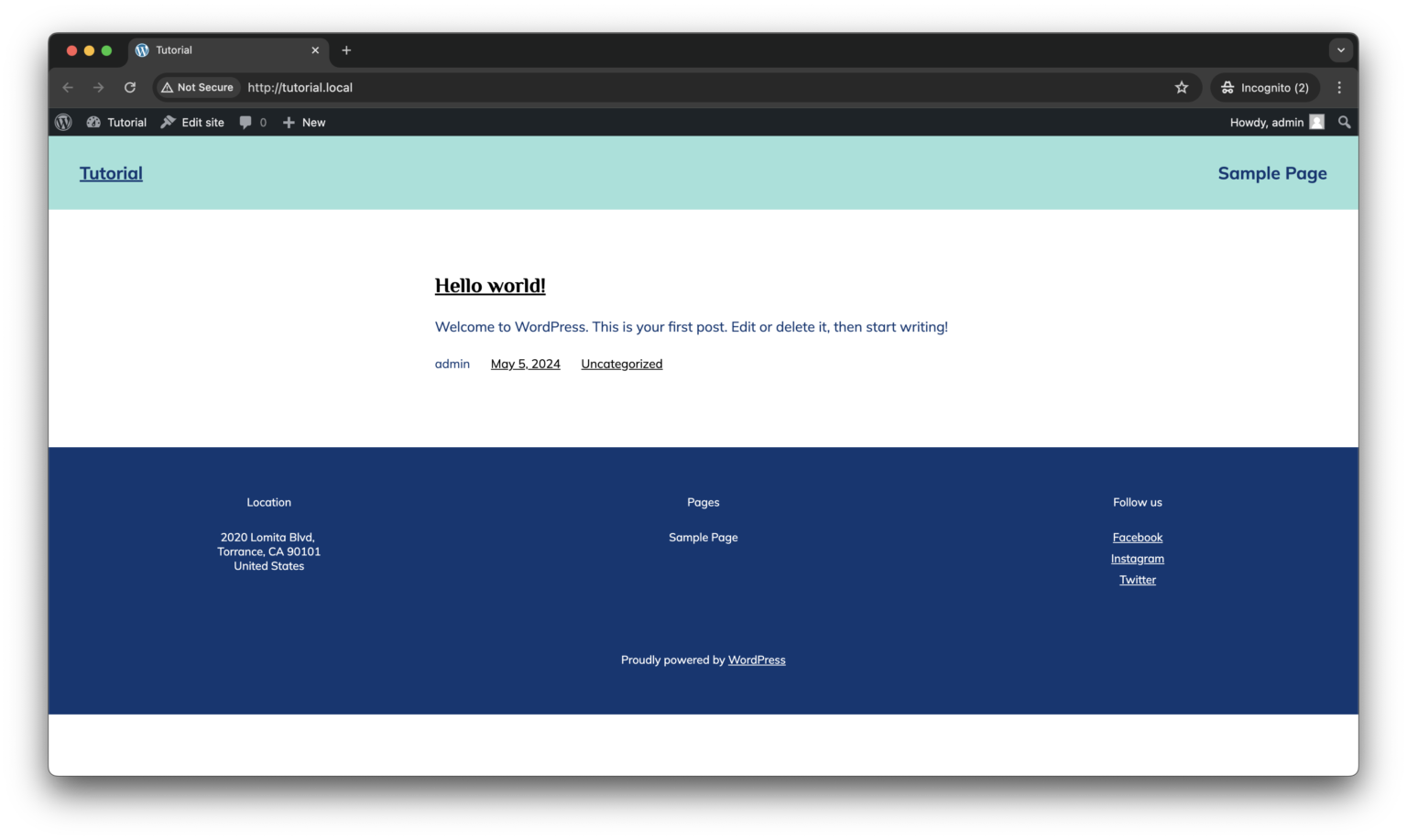
Task: Open the Howdy, admin account menu
Action: 1277,122
